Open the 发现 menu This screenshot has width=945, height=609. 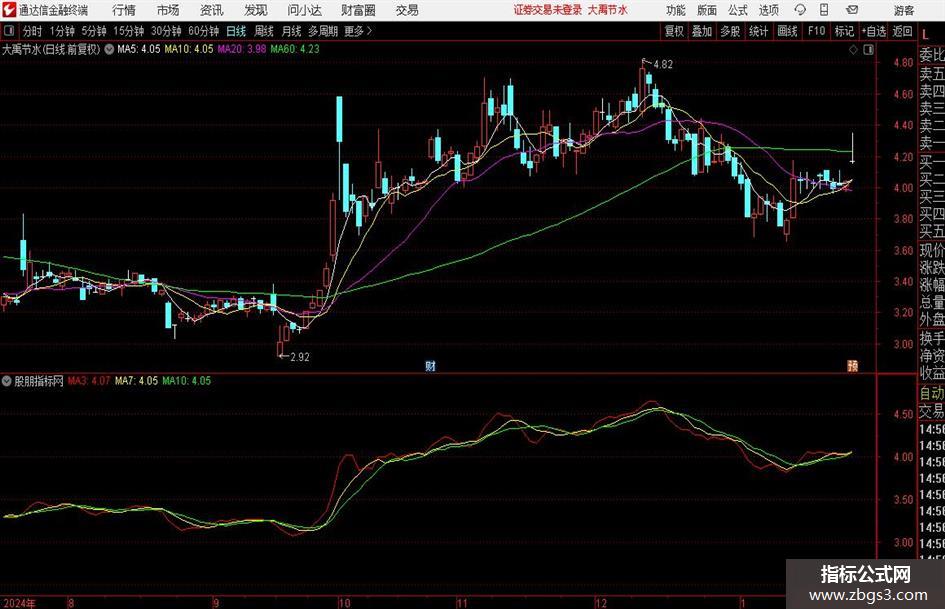click(256, 10)
